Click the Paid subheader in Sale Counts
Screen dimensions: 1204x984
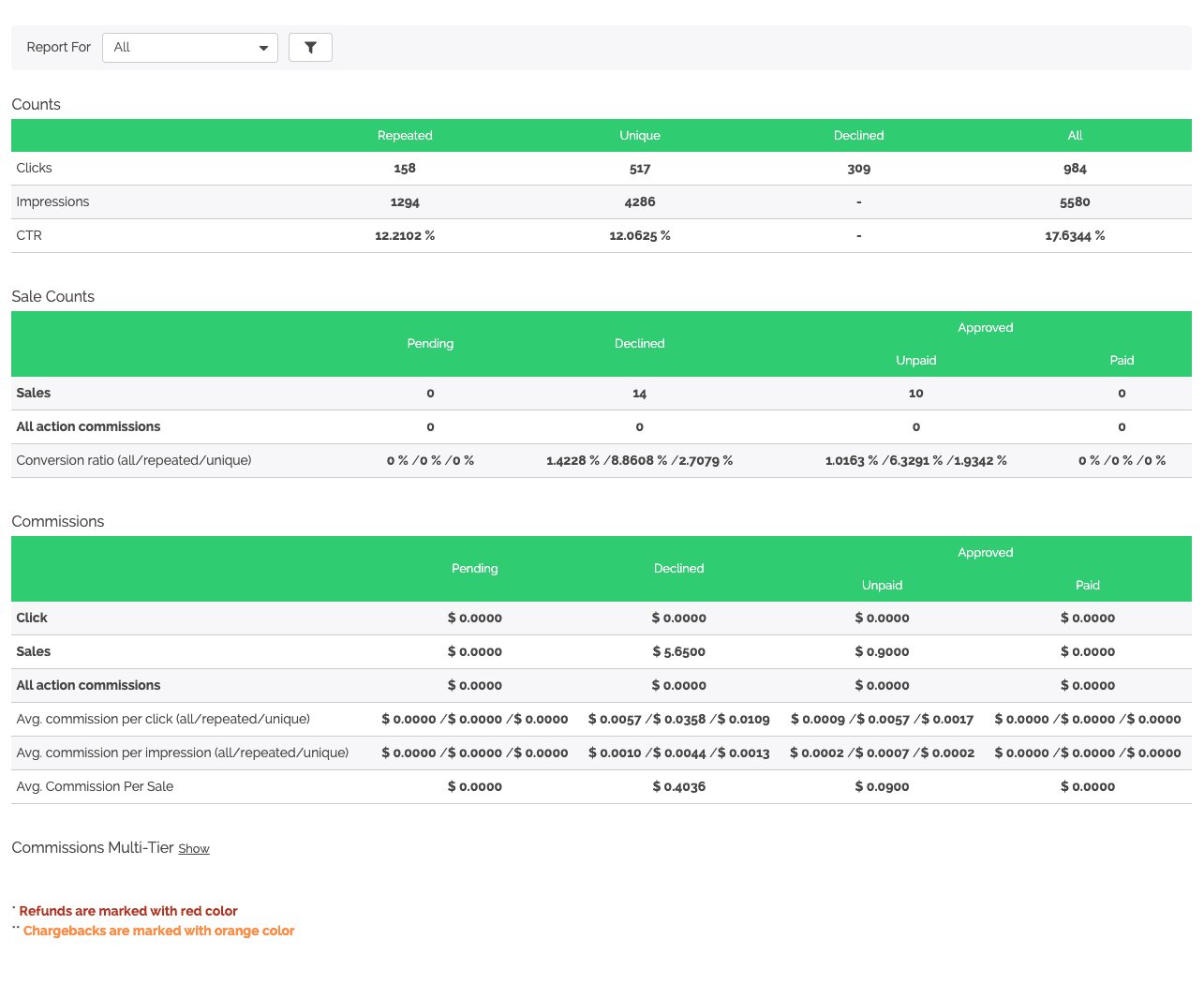[1122, 361]
